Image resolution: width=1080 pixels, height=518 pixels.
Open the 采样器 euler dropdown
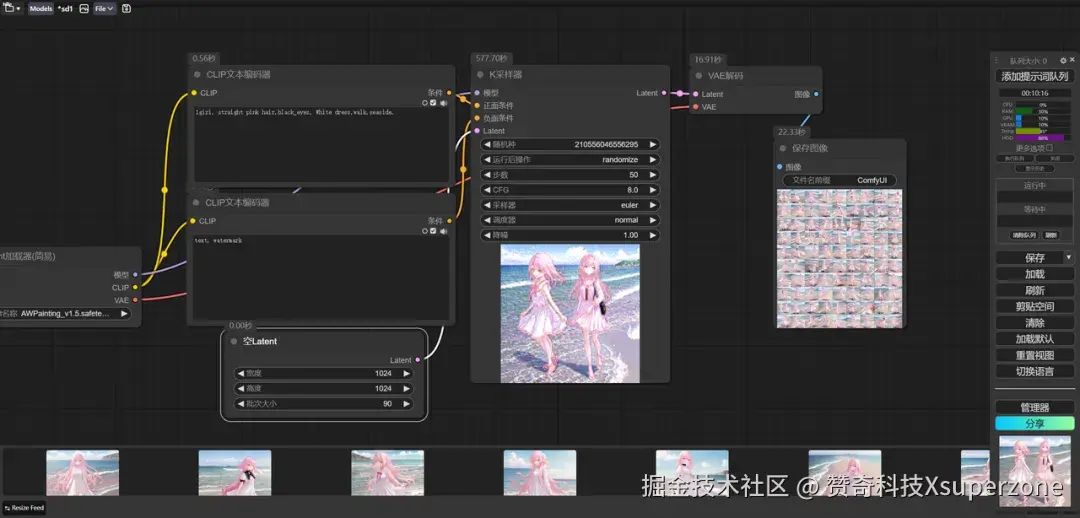click(570, 205)
